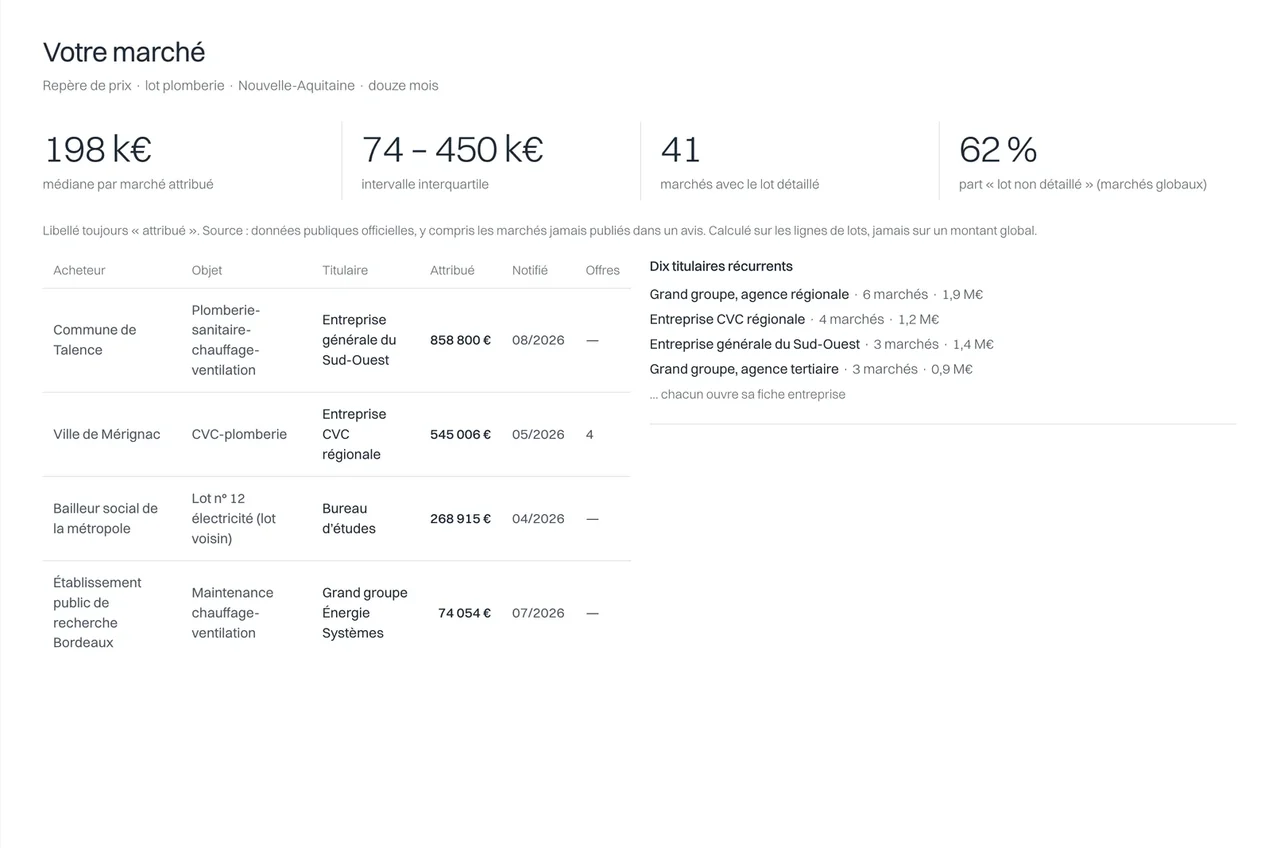Click notification date '04/2026'

click(538, 518)
